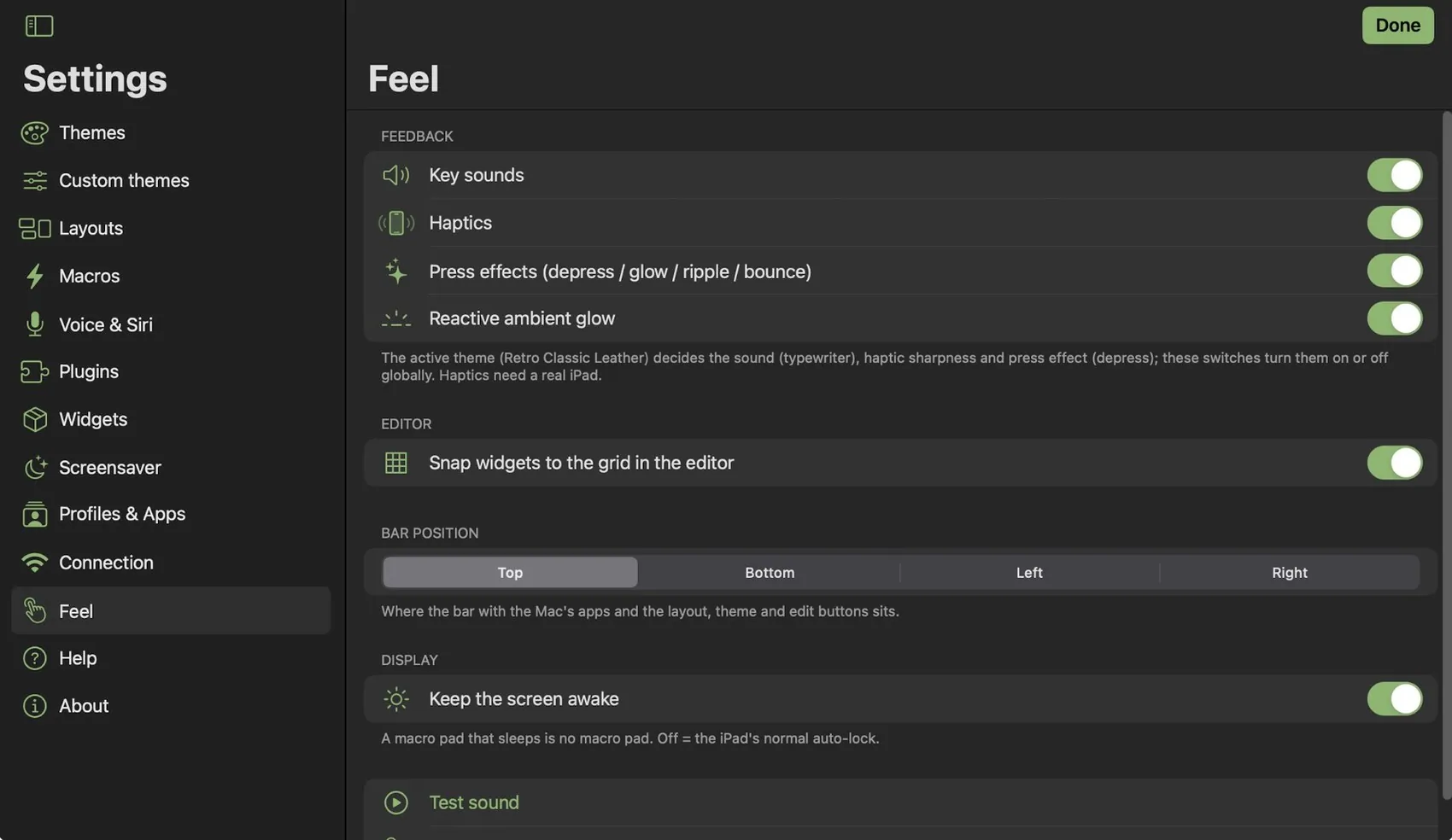Open Layouts in the sidebar
This screenshot has height=840, width=1452.
tap(171, 228)
